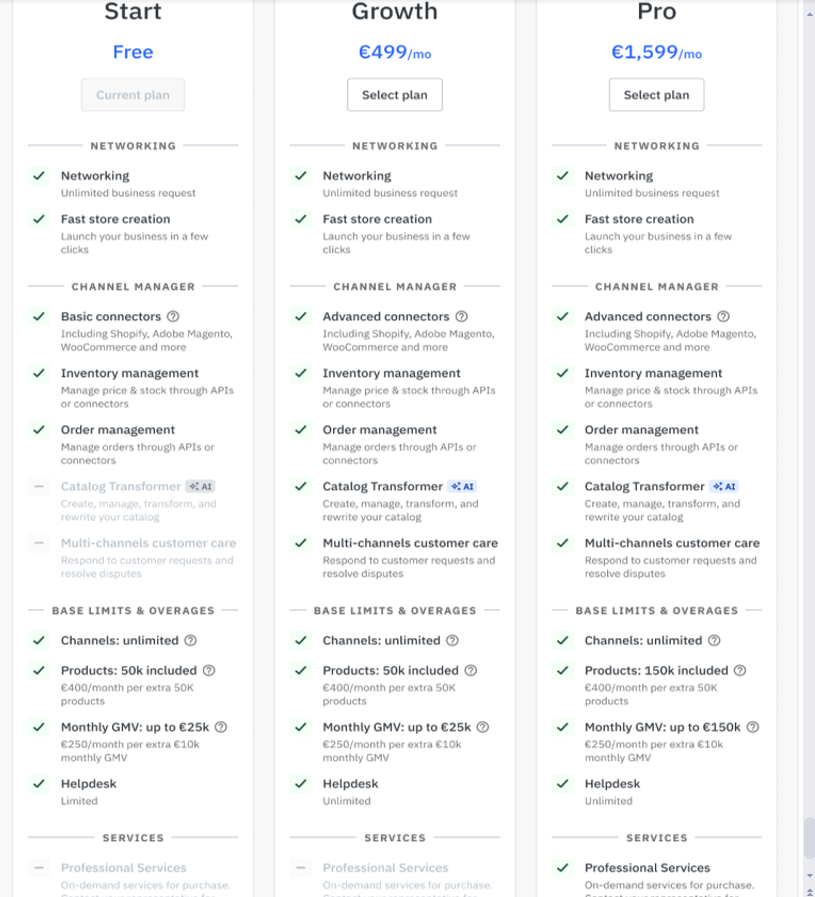Click help icon beside Start plan Basic connectors
The height and width of the screenshot is (897, 815).
point(173,316)
